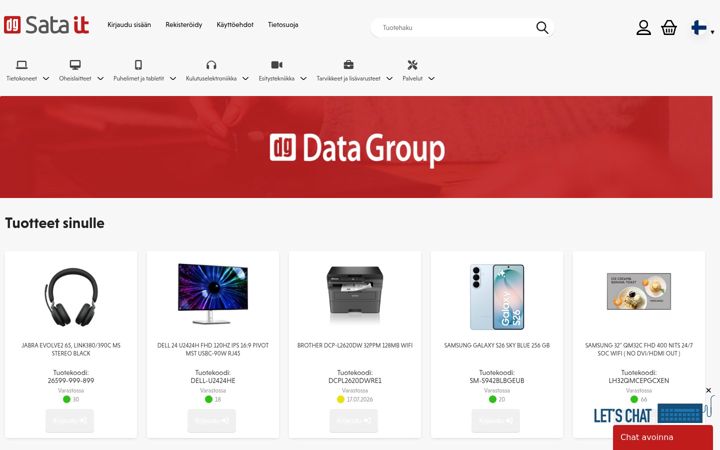Click the phone icon above Puhelimet ja tabletit

point(138,65)
